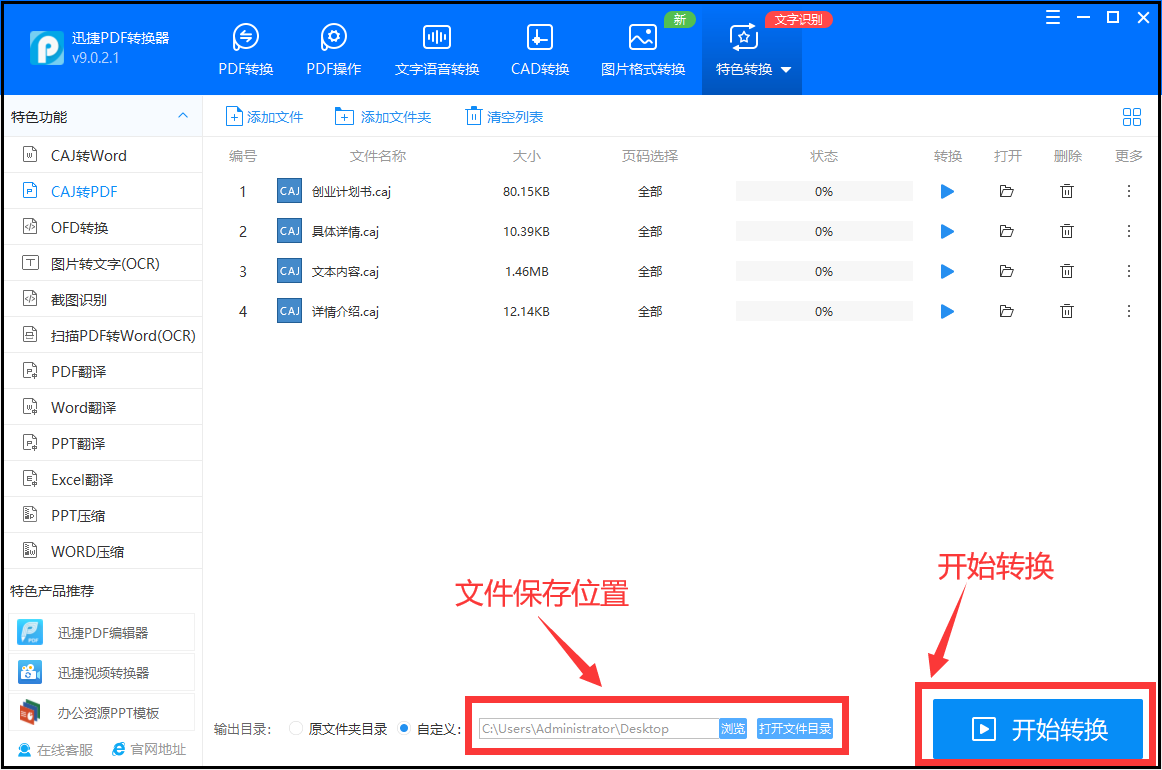Viewport: 1162px width, 770px height.
Task: Start converting 创业计划书.caj with play icon
Action: click(x=947, y=191)
